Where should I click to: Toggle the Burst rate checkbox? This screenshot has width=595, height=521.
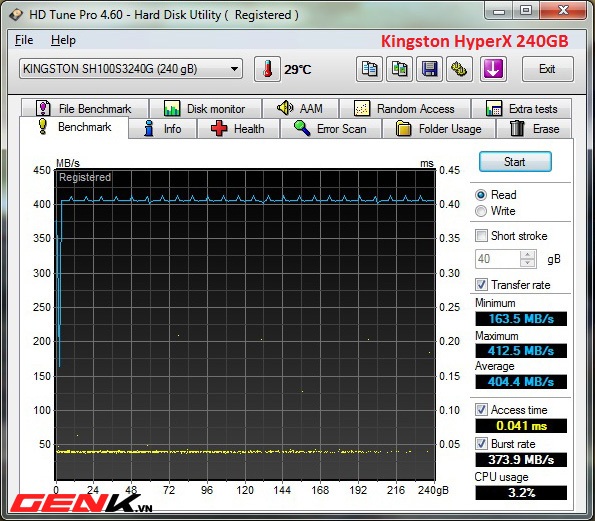pyautogui.click(x=482, y=443)
